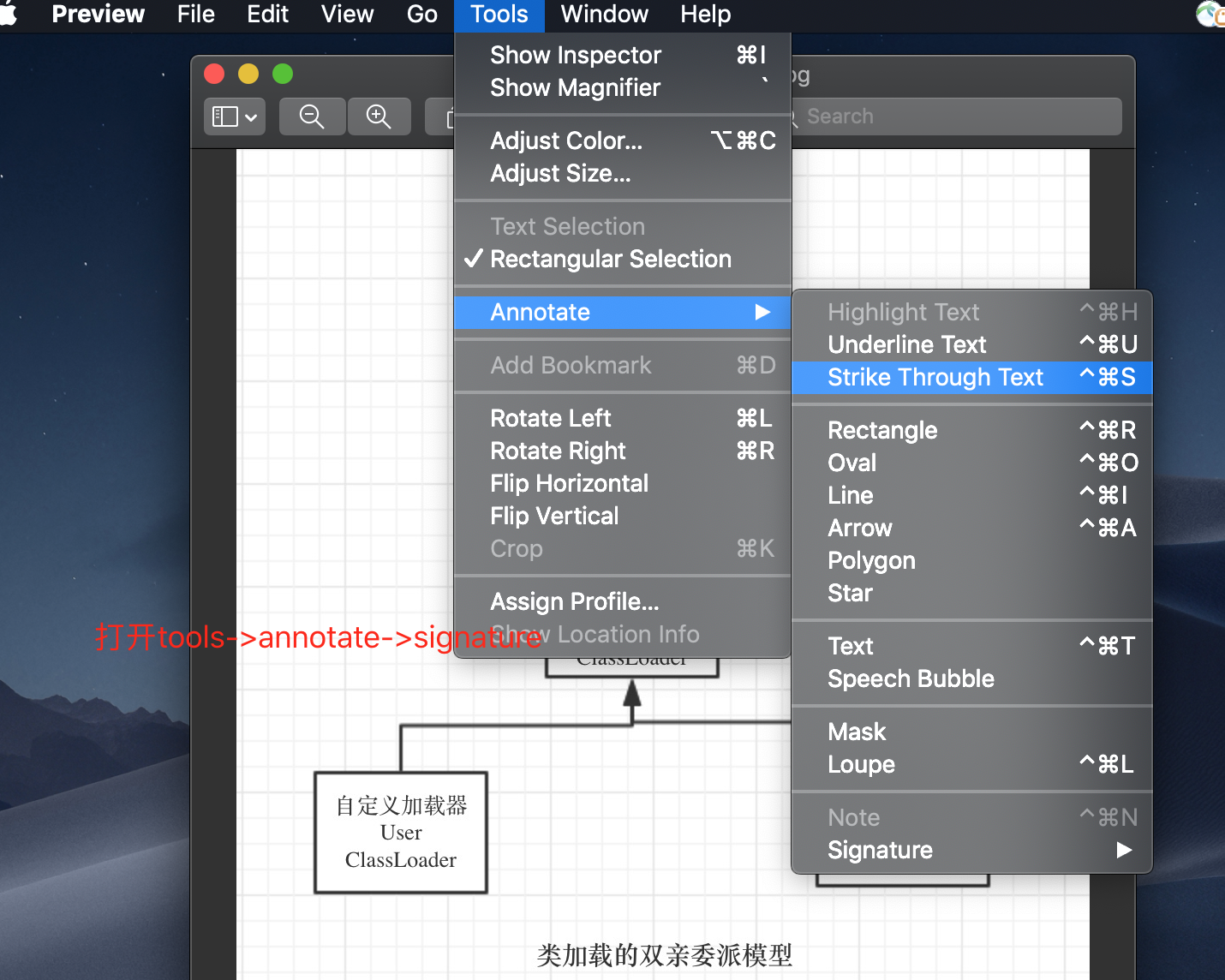Add an Oval annotation
This screenshot has width=1225, height=980.
point(972,463)
